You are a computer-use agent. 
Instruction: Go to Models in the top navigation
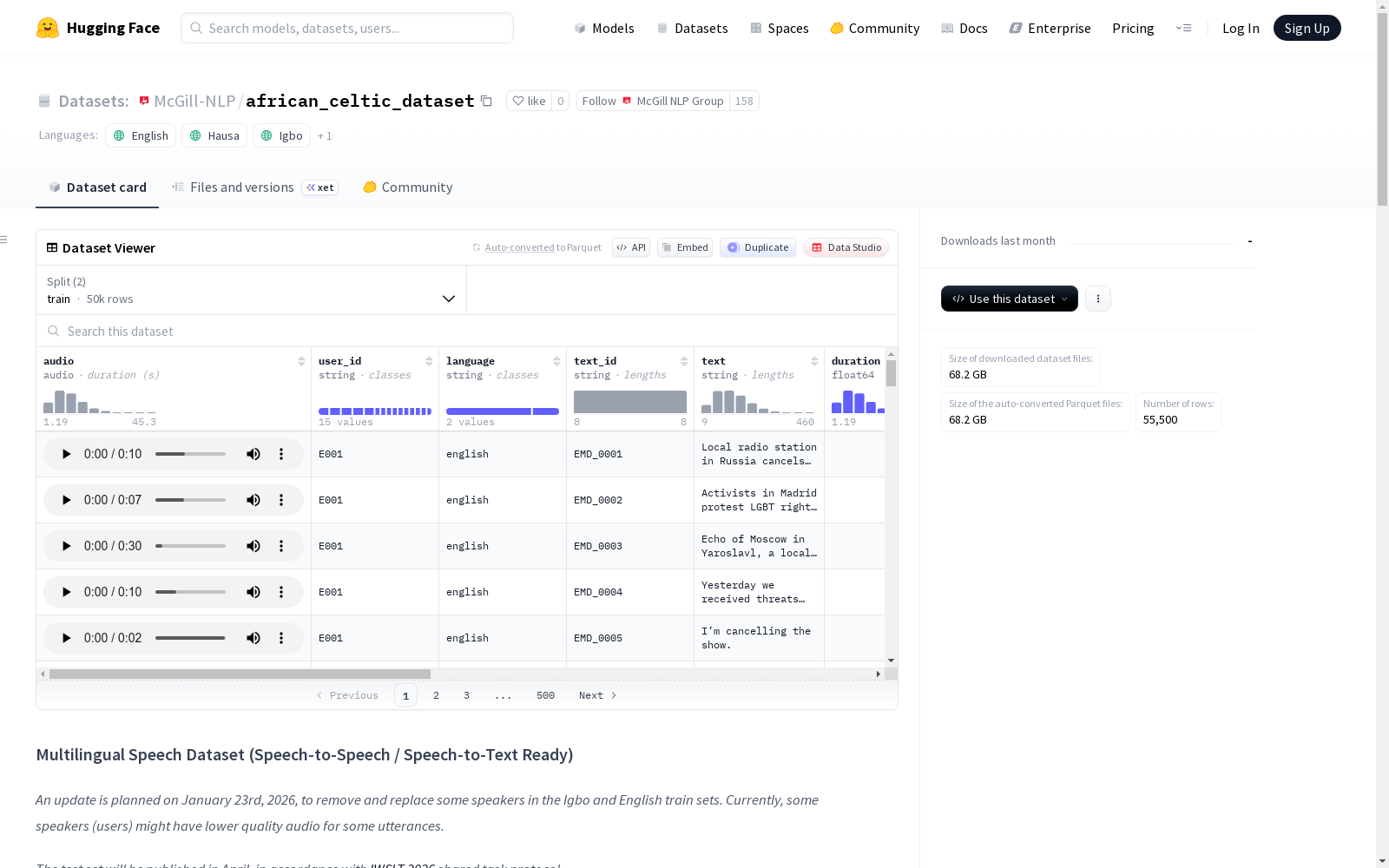click(x=604, y=28)
